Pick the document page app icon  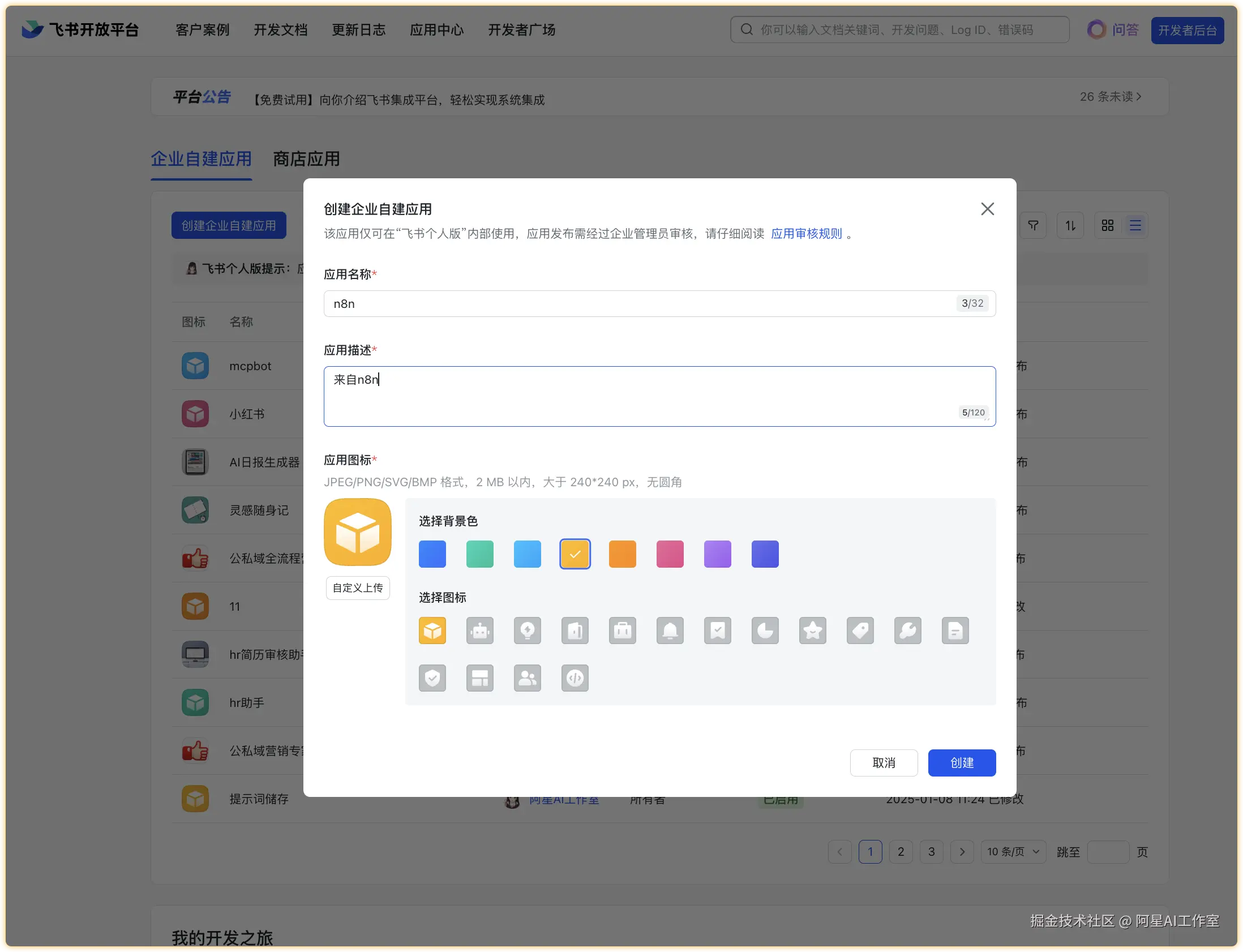pyautogui.click(x=956, y=631)
